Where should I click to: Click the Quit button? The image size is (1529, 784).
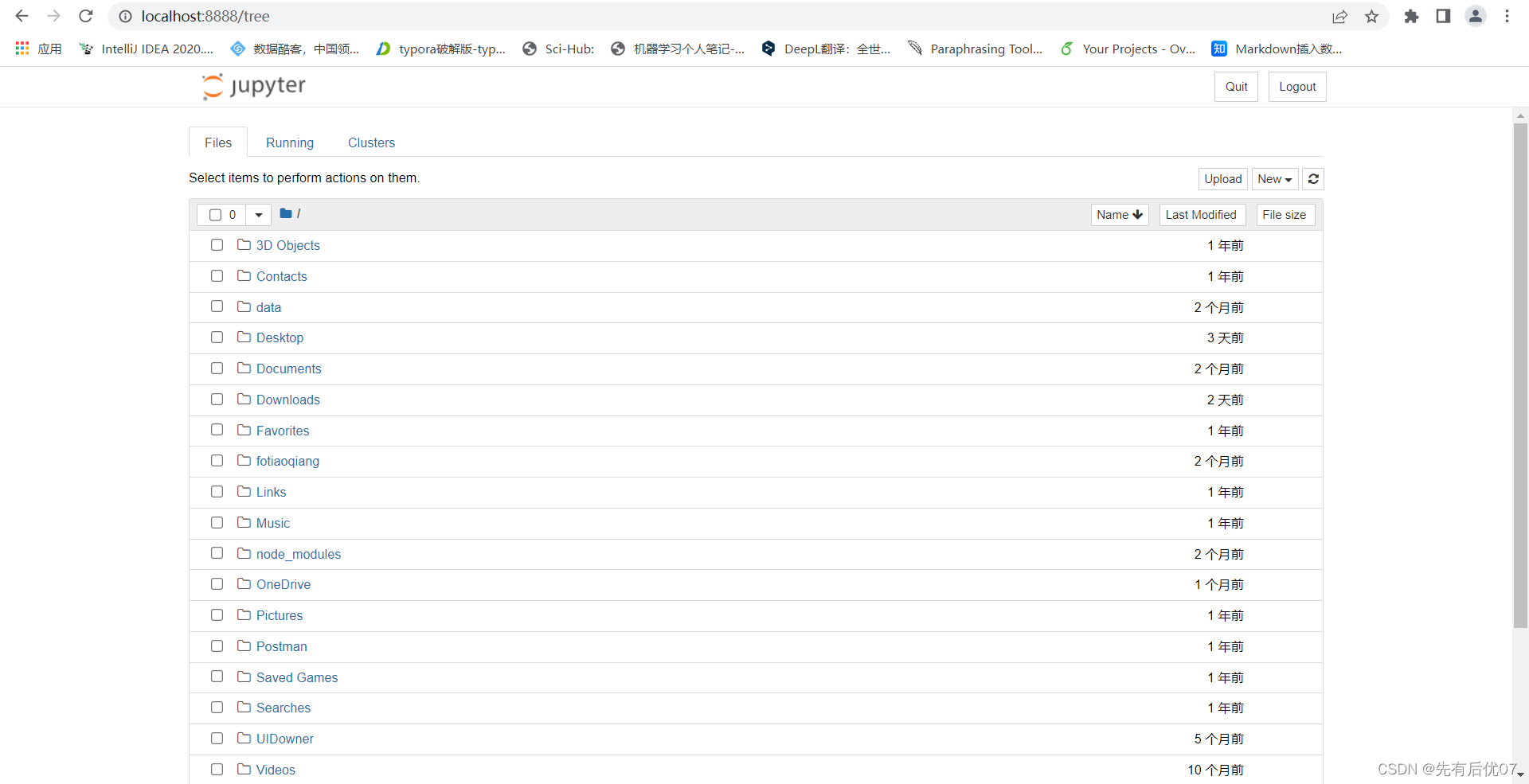tap(1236, 87)
